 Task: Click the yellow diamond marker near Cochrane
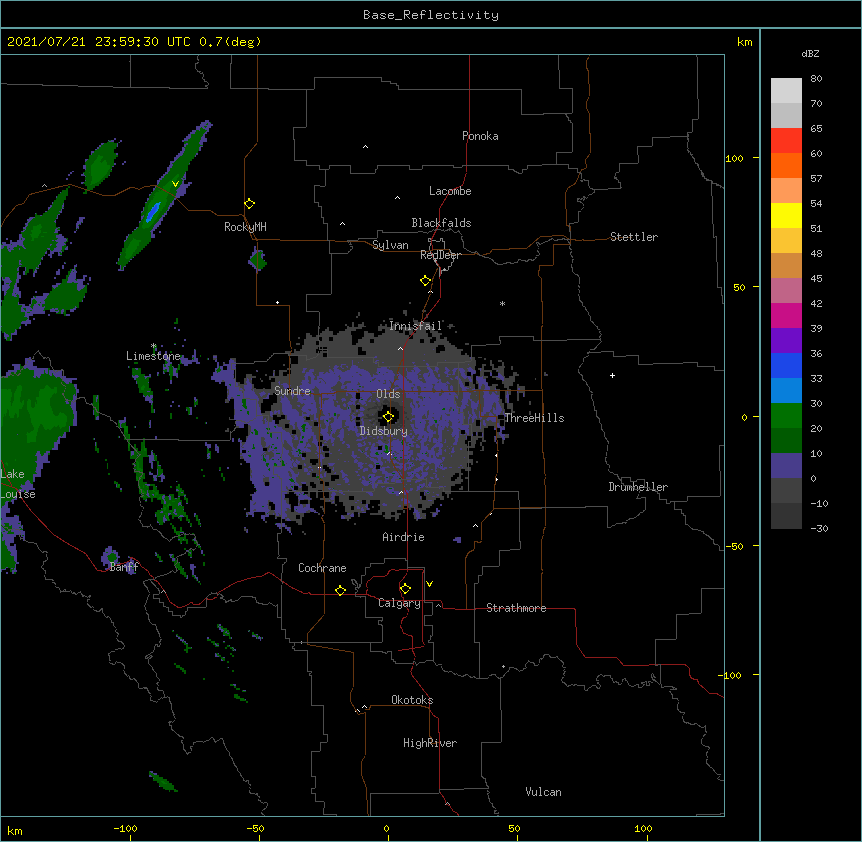point(340,590)
